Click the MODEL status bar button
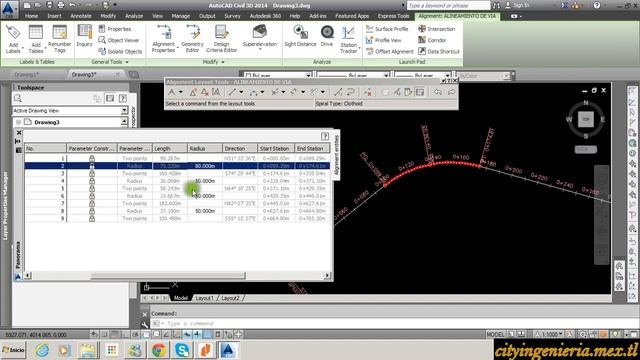The image size is (640, 360). click(496, 334)
